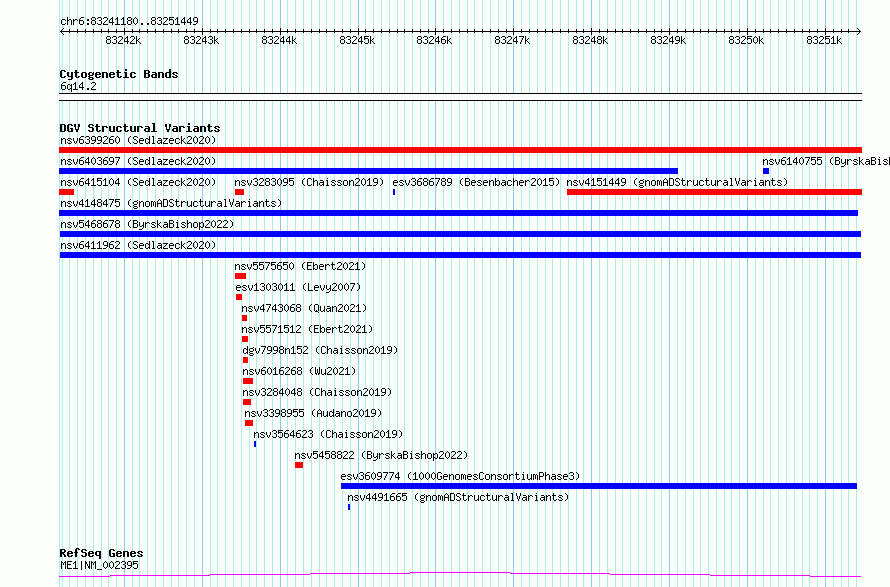Click the nsv3398955 (Audano2019) red block
Image resolution: width=890 pixels, height=587 pixels.
point(249,423)
